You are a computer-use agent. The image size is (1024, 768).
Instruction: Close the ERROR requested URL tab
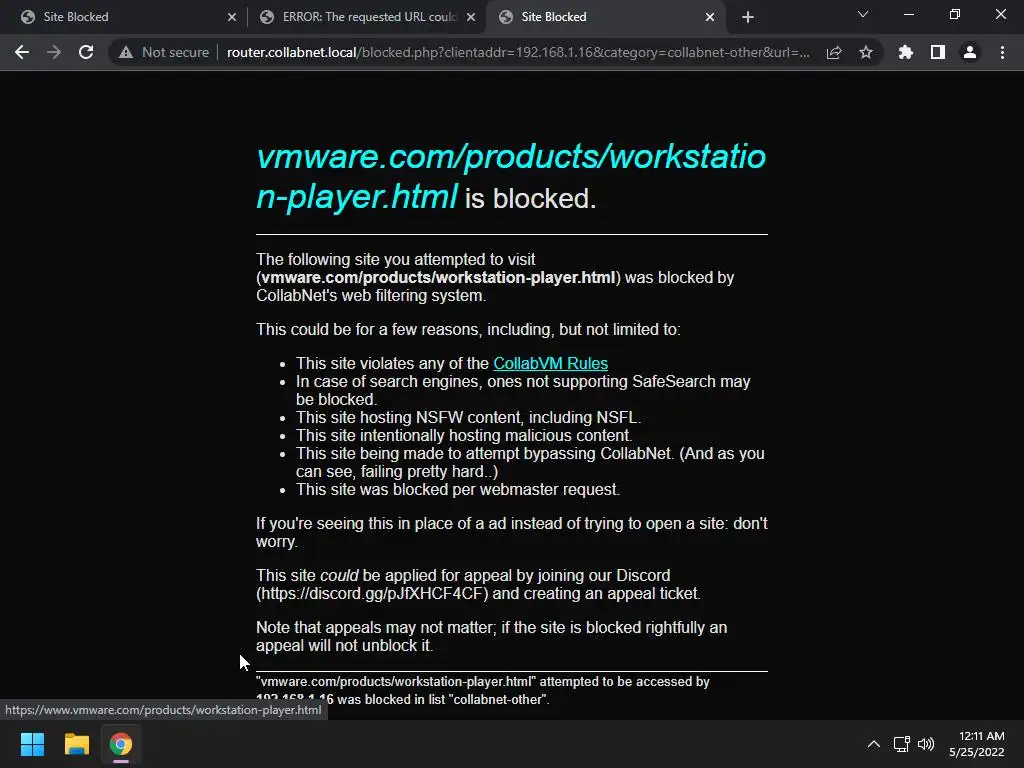click(x=471, y=17)
